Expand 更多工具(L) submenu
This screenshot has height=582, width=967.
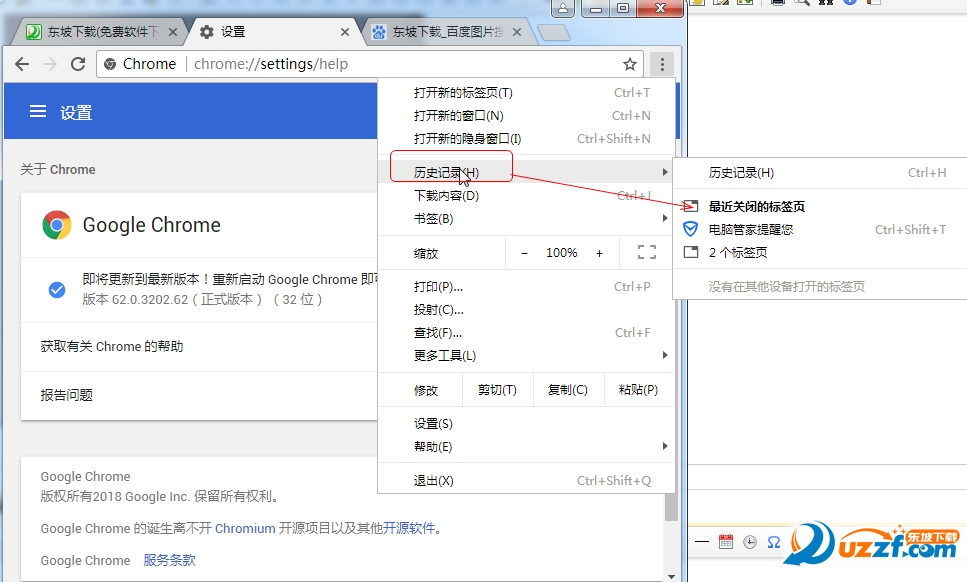coord(526,355)
